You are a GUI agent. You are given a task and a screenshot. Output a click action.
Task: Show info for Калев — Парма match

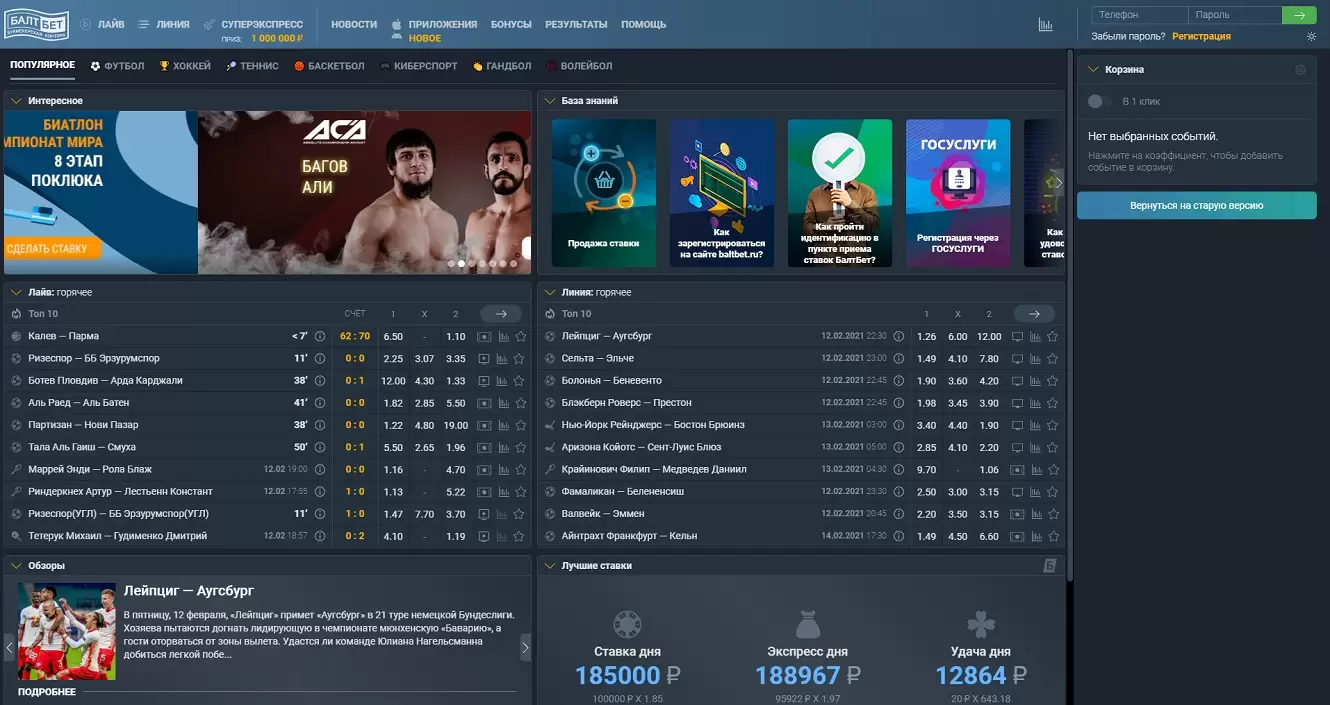click(x=320, y=336)
